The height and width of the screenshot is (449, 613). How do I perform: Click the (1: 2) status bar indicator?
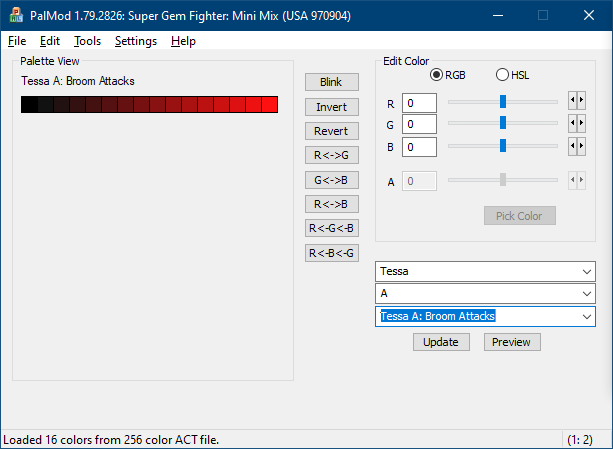(x=580, y=440)
